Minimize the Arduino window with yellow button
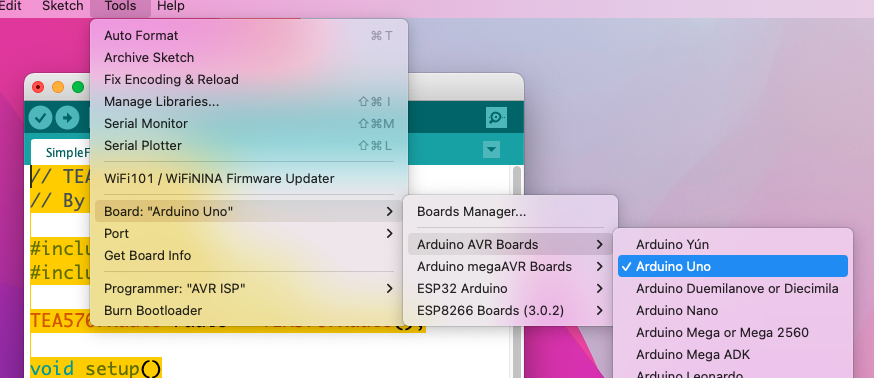Image resolution: width=874 pixels, height=378 pixels. 58,87
